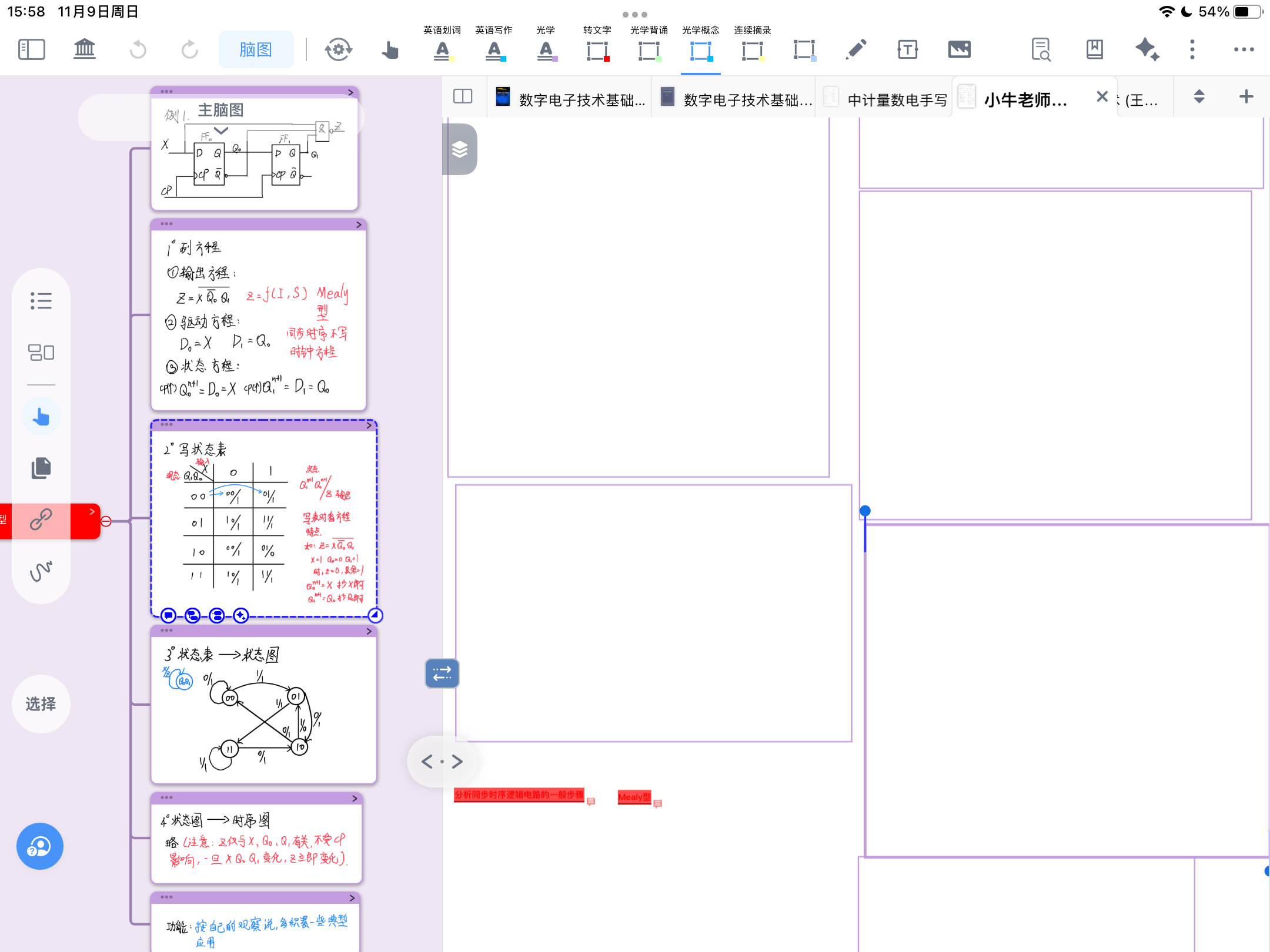Click the Mealy型 red highlighted link

pyautogui.click(x=634, y=797)
